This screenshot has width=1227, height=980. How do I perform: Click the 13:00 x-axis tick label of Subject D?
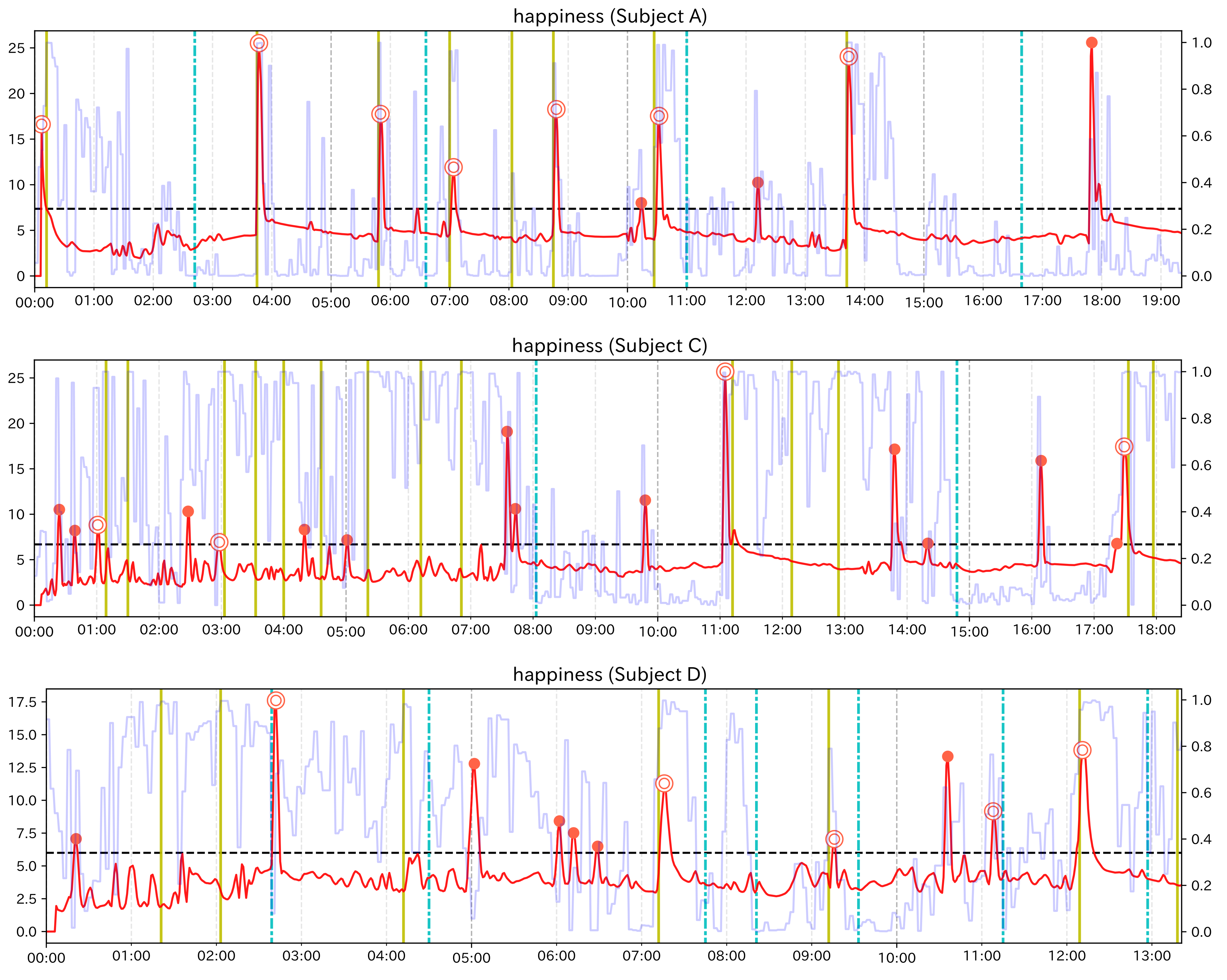click(1152, 956)
